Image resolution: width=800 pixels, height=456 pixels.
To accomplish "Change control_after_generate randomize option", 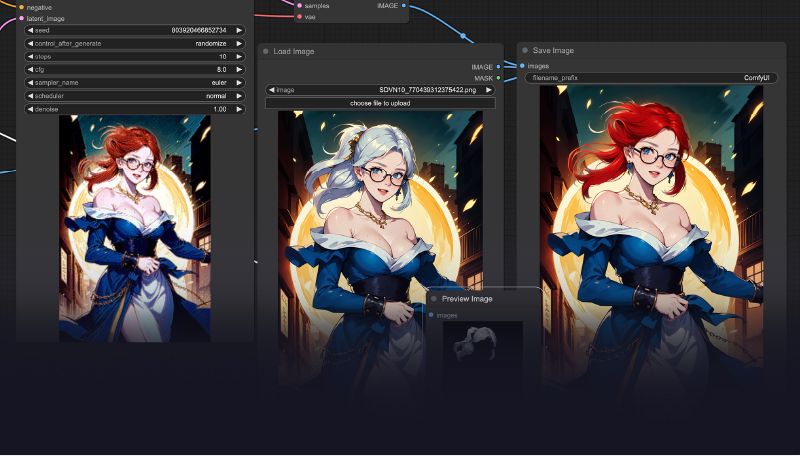I will 135,44.
